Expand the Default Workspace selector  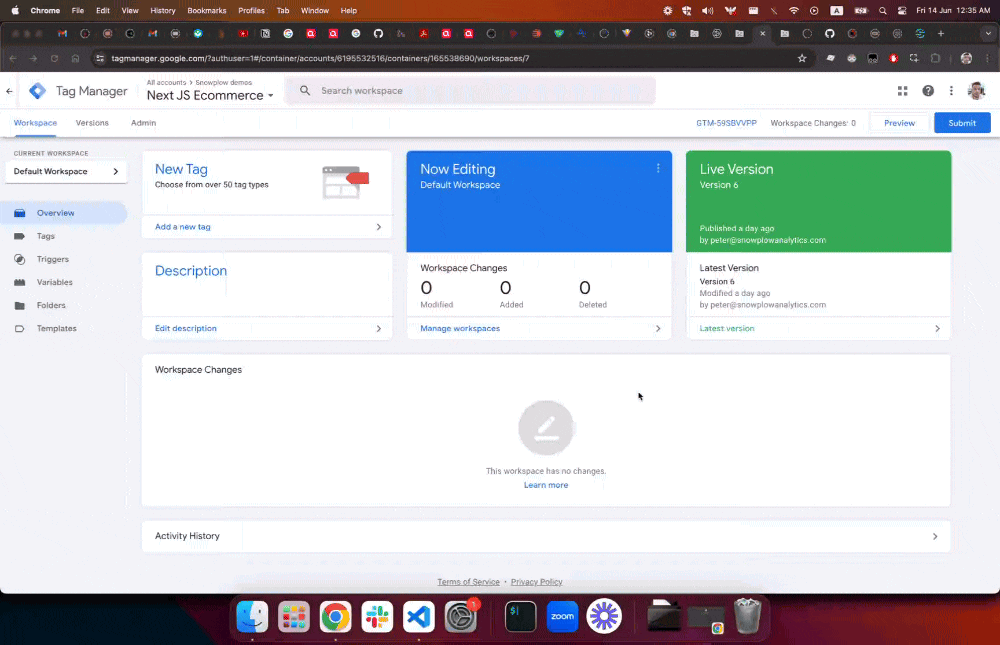coord(66,171)
